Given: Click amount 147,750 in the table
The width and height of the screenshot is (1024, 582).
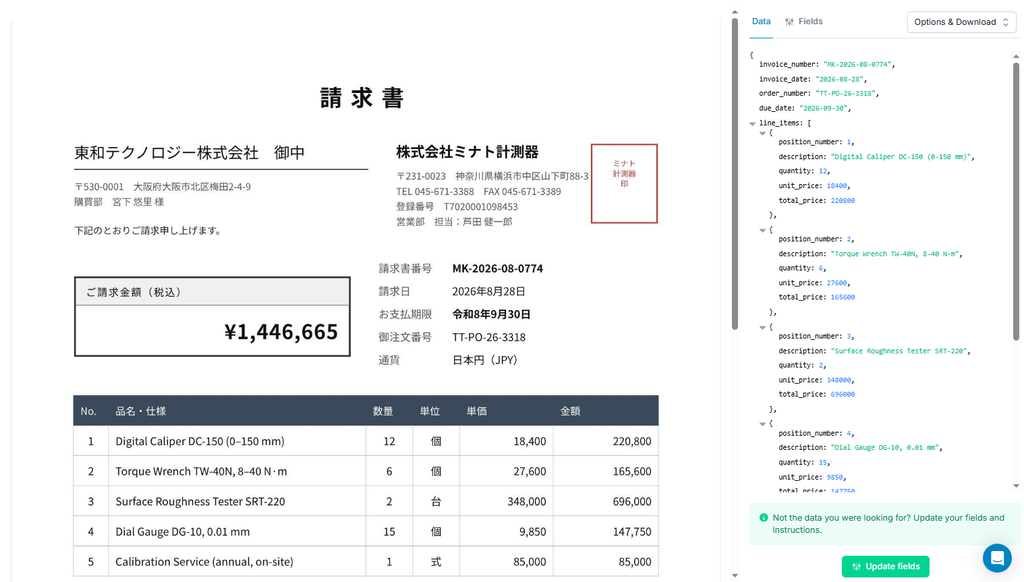Looking at the screenshot, I should tap(632, 532).
